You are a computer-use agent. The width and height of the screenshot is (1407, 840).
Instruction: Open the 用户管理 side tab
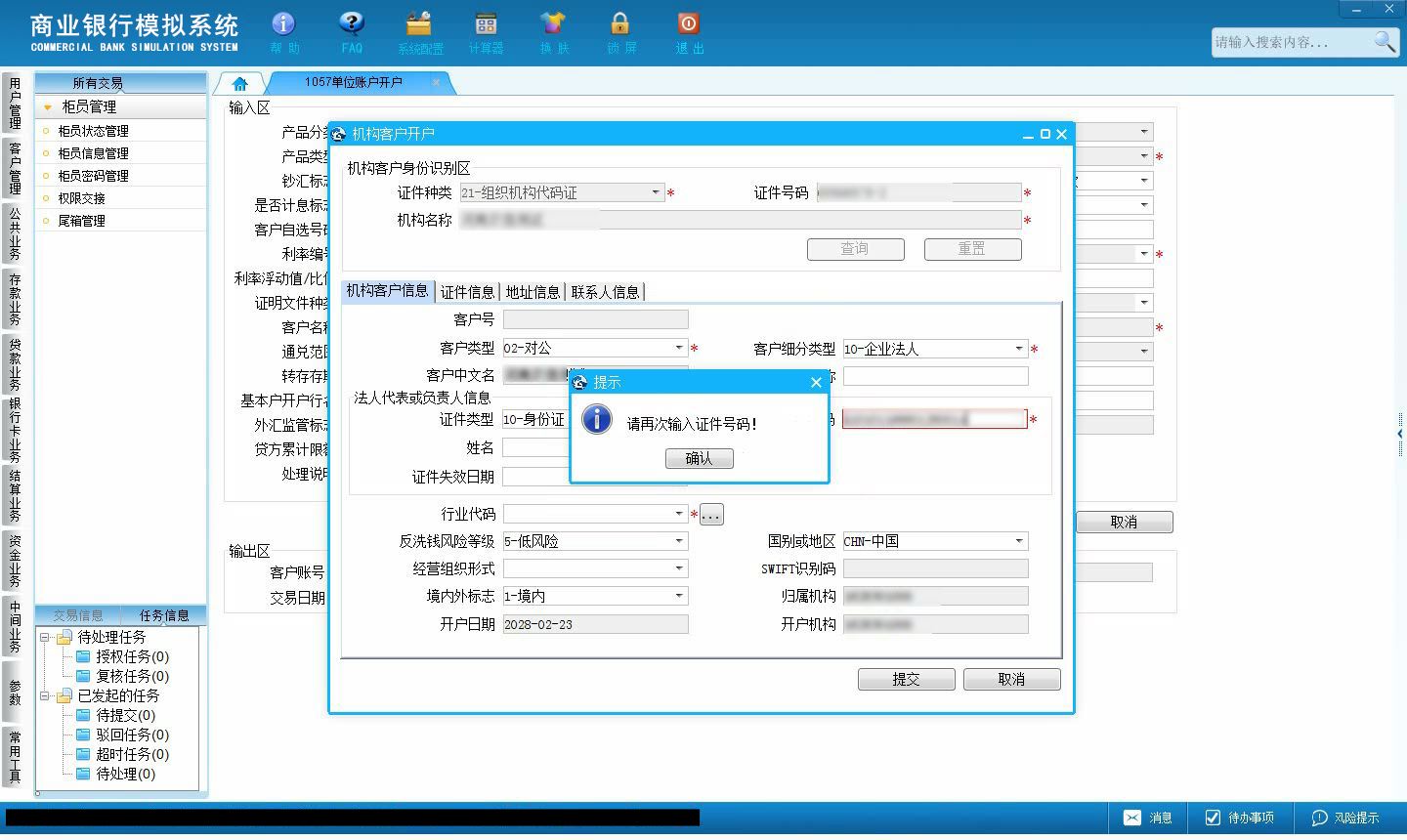[x=14, y=105]
